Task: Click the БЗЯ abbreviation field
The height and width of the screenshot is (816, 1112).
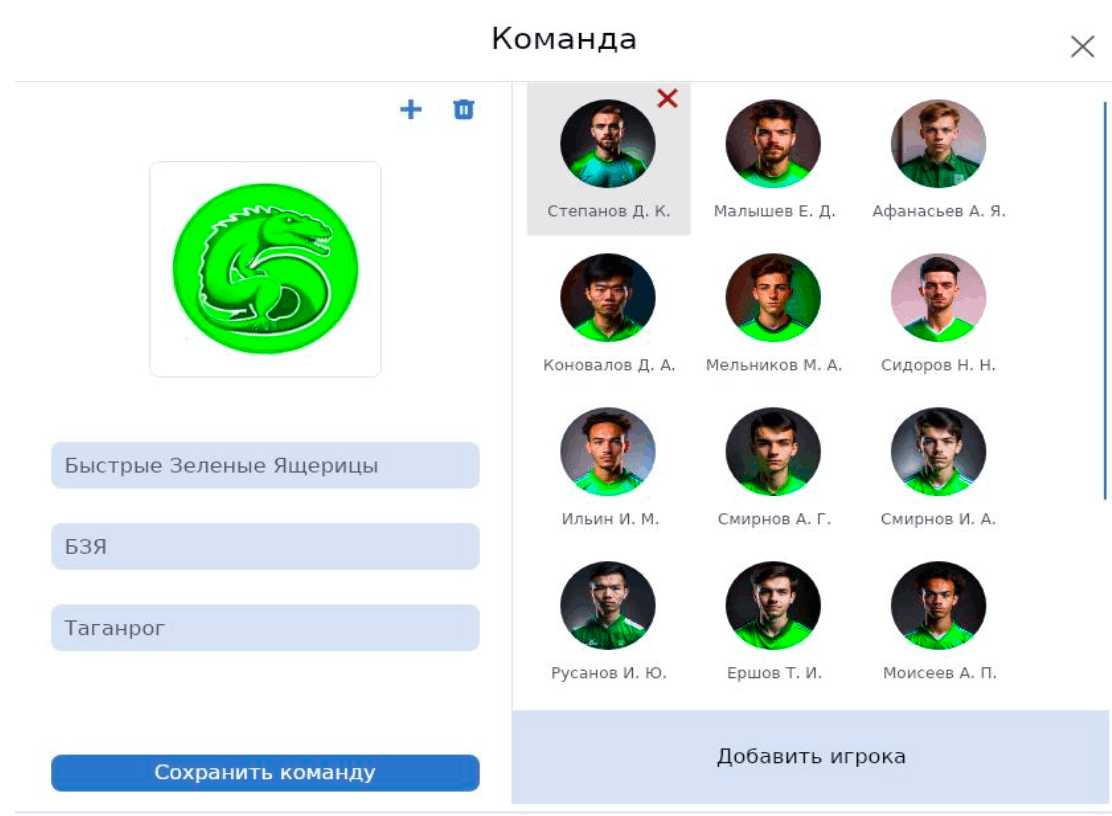Action: pyautogui.click(x=265, y=547)
